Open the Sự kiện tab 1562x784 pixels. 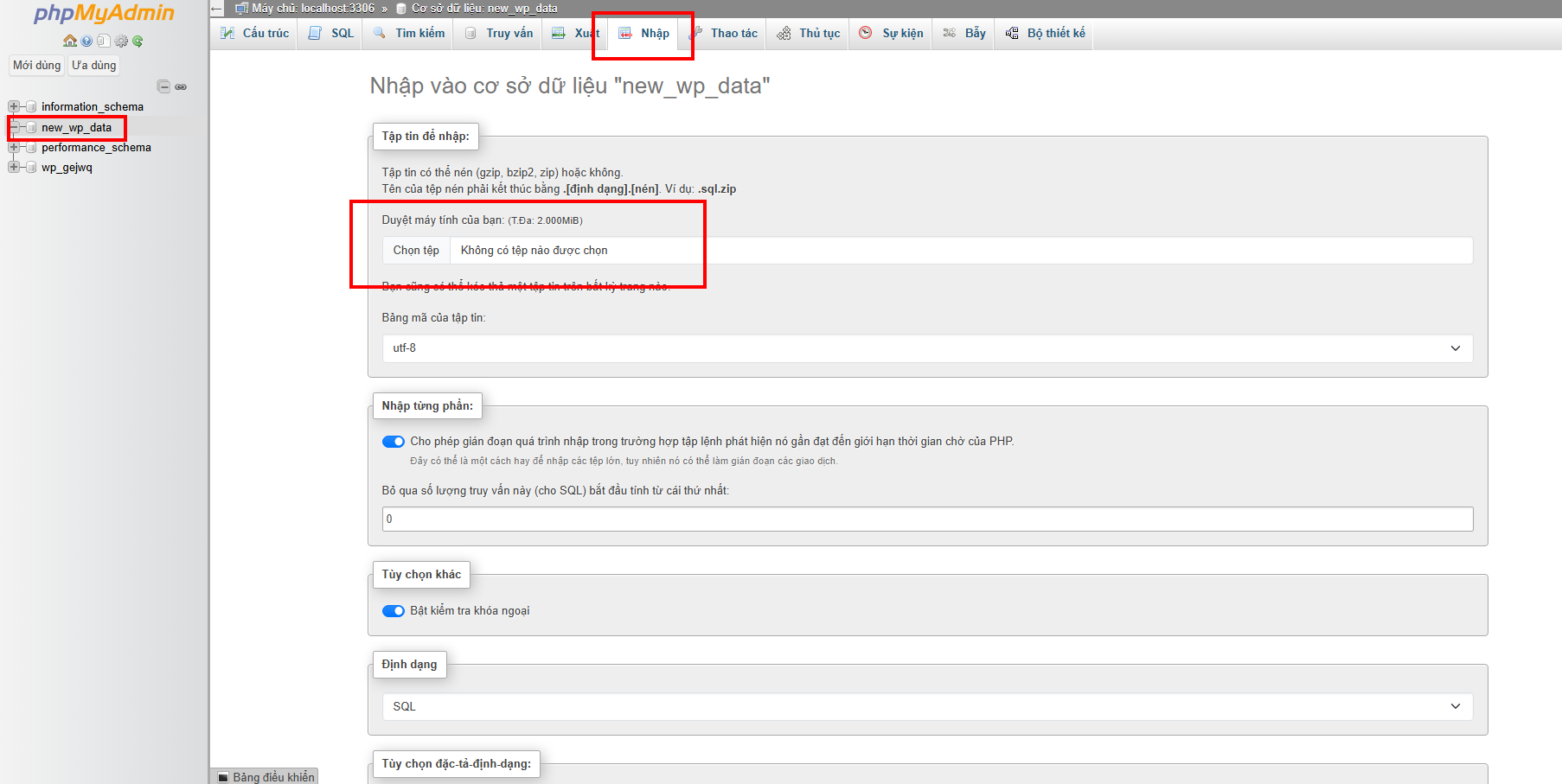coord(892,33)
